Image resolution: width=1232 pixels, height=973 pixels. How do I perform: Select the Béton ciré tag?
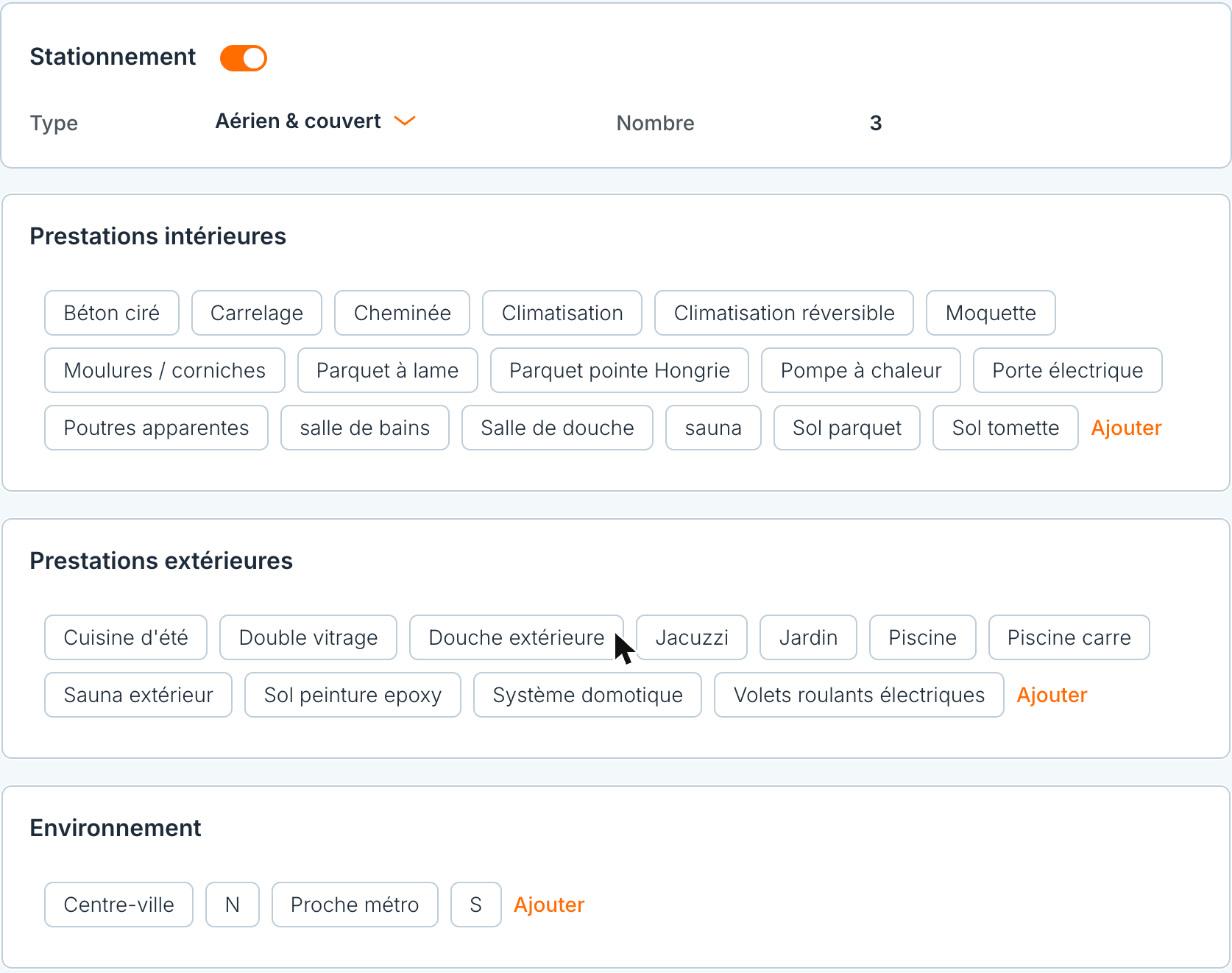pyautogui.click(x=111, y=313)
